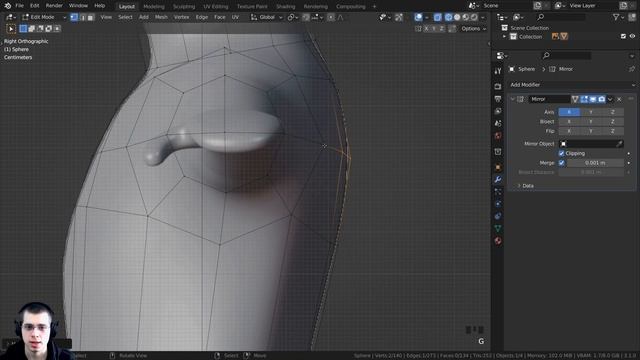Viewport: 640px width, 360px height.
Task: Enable face select mode
Action: [91, 17]
